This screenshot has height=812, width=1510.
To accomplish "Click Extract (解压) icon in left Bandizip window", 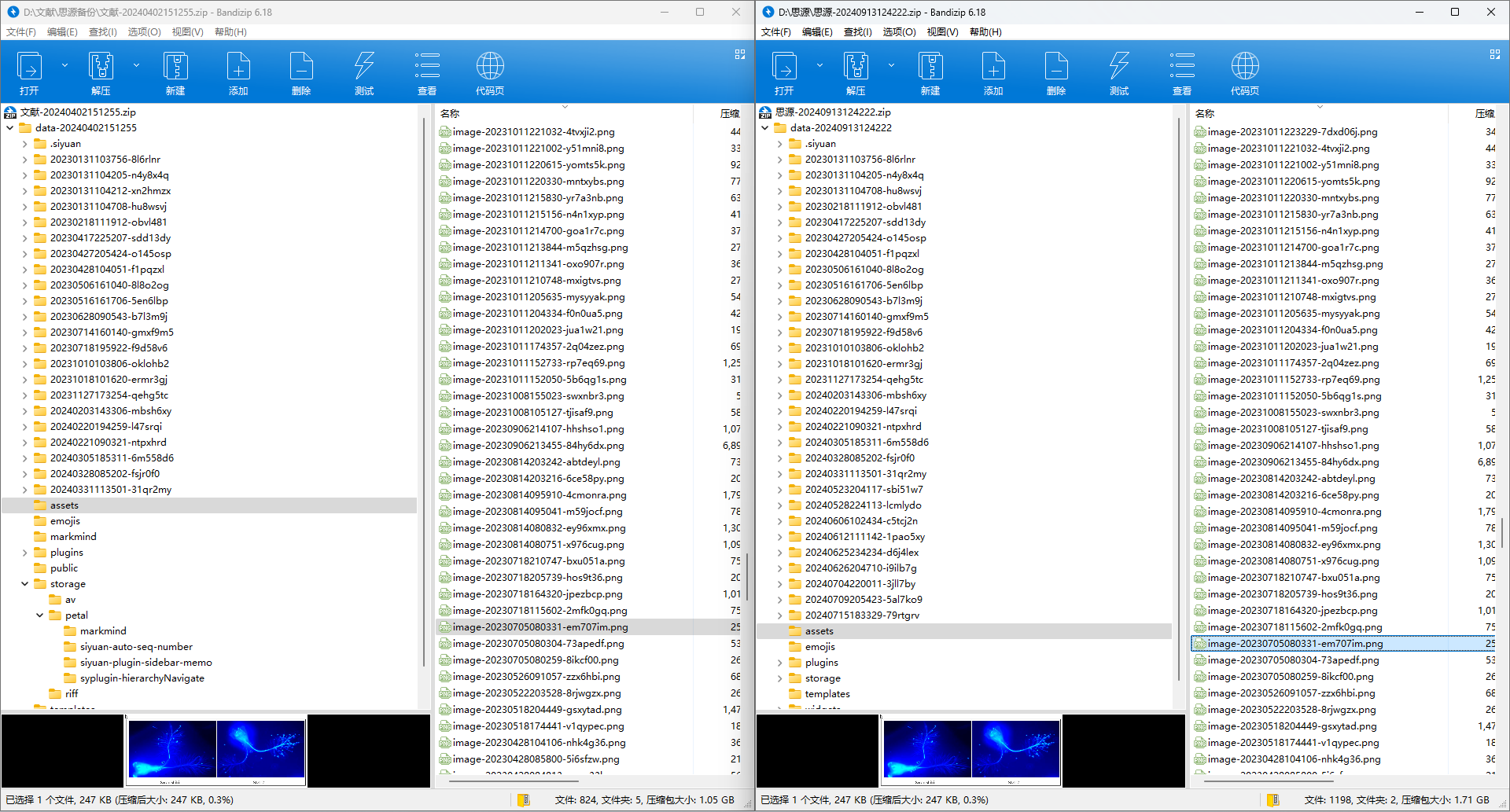I will (x=101, y=72).
